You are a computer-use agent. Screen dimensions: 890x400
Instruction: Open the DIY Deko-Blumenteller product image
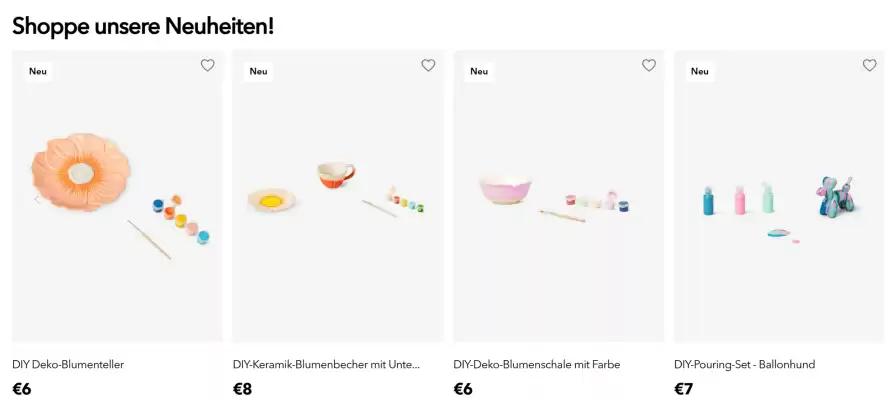tap(117, 196)
